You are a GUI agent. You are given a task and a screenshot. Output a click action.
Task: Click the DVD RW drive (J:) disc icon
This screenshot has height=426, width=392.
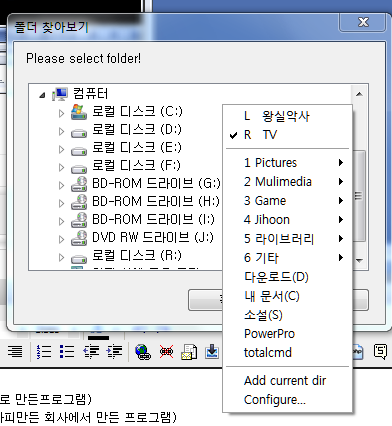79,238
